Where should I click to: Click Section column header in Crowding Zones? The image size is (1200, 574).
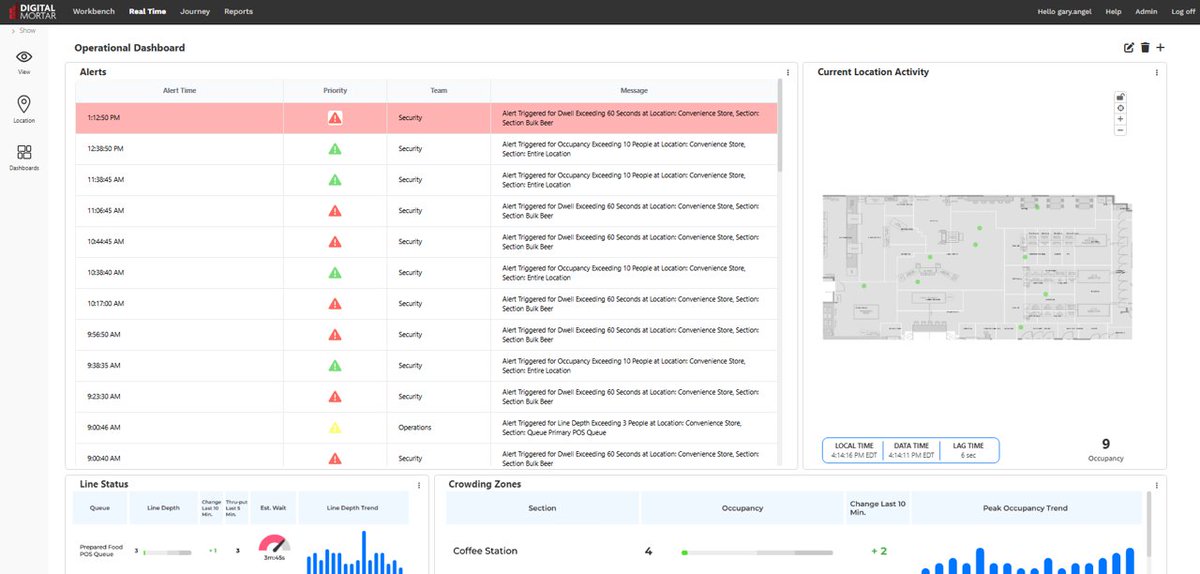point(542,508)
